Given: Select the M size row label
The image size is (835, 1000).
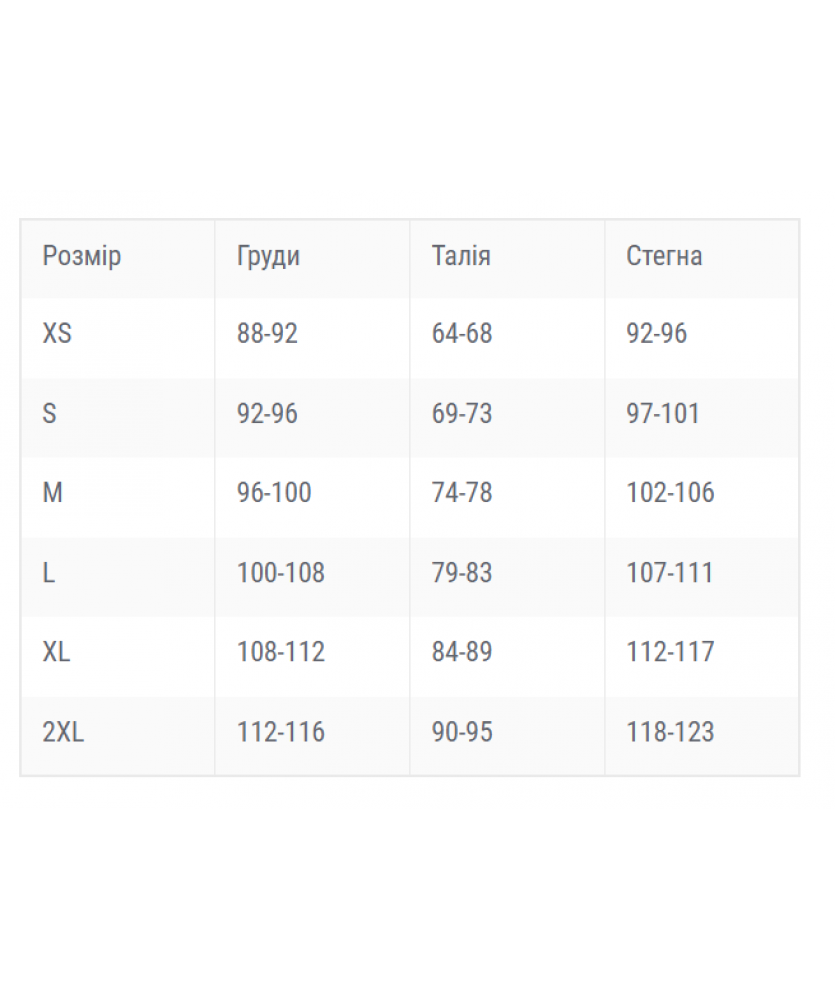Looking at the screenshot, I should [52, 493].
